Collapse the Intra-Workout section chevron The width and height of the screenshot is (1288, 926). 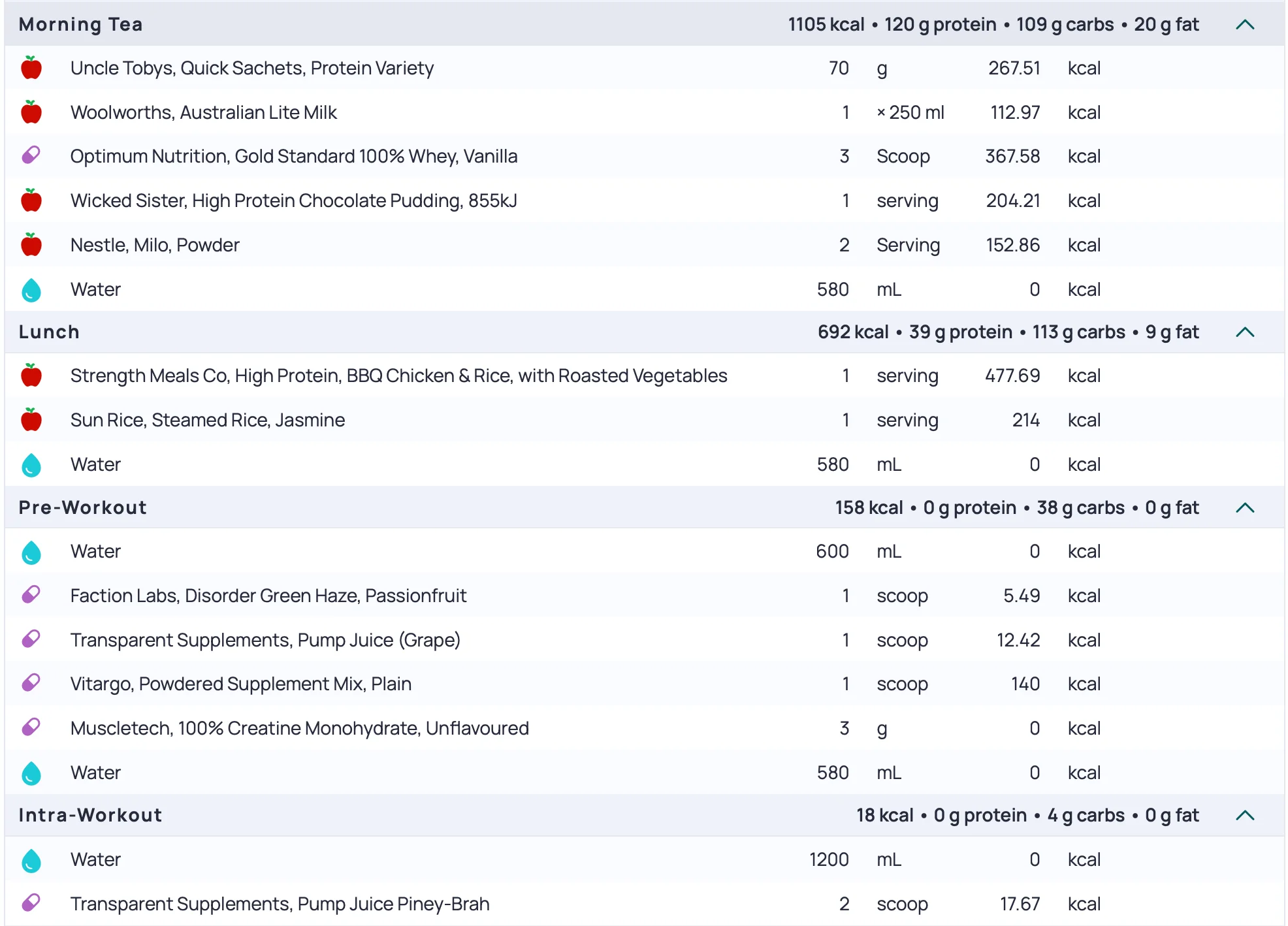[x=1245, y=815]
